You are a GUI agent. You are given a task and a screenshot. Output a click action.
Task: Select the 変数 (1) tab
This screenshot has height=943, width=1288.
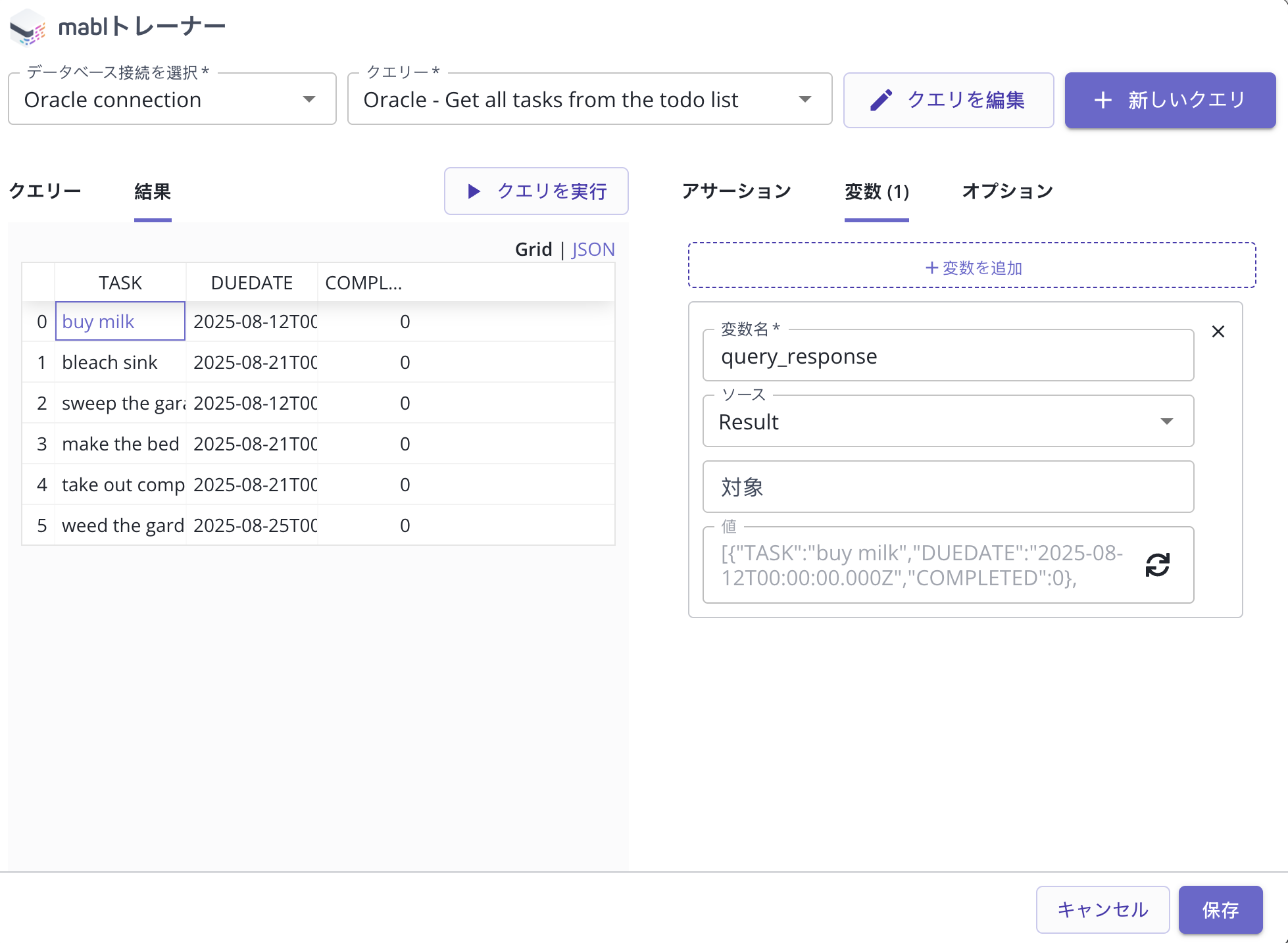tap(876, 191)
